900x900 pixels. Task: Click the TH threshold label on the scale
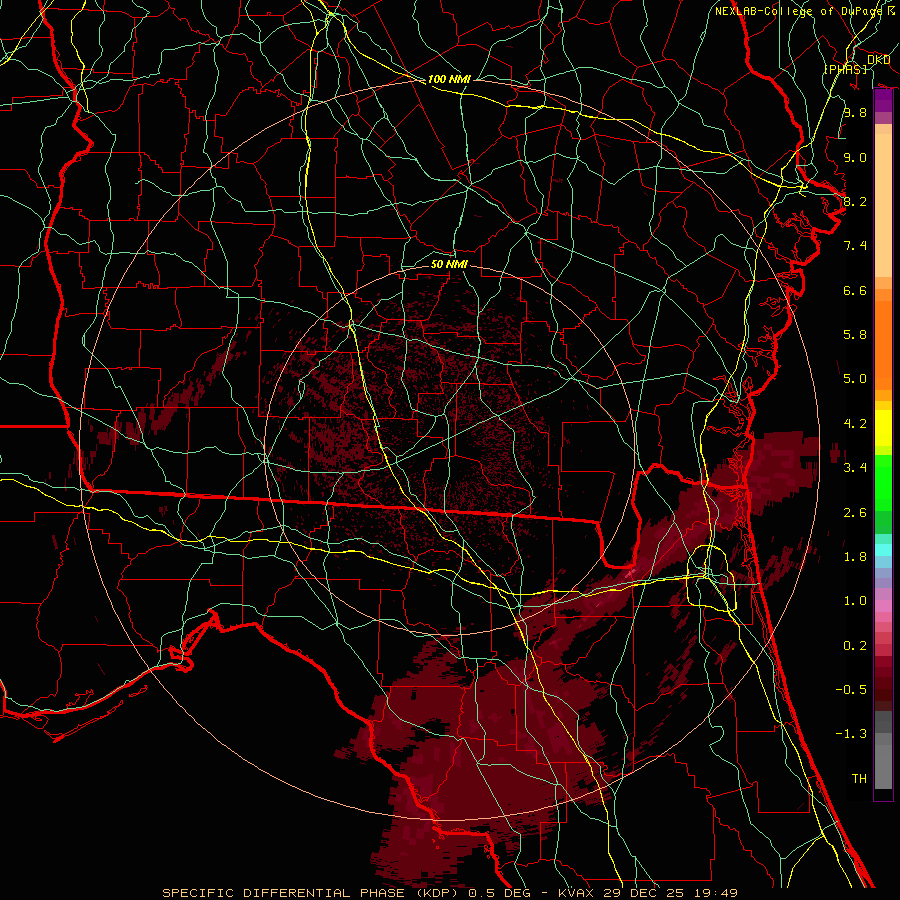point(858,778)
